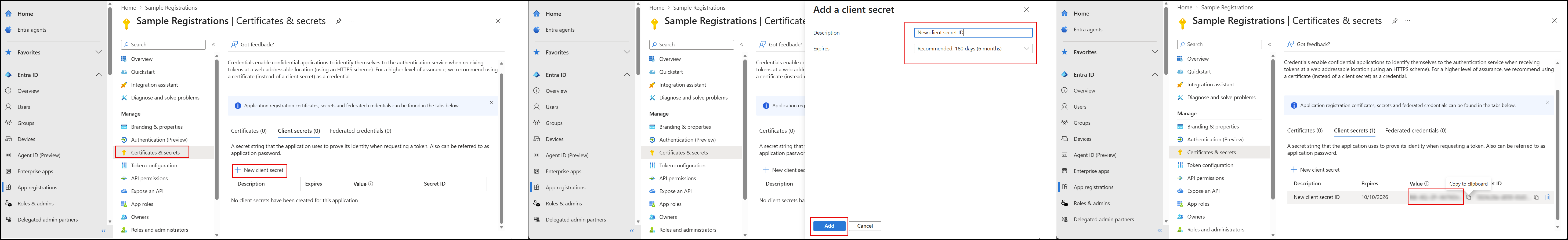
Task: Open Authentication (Preview) in the left screenshot
Action: (x=160, y=140)
